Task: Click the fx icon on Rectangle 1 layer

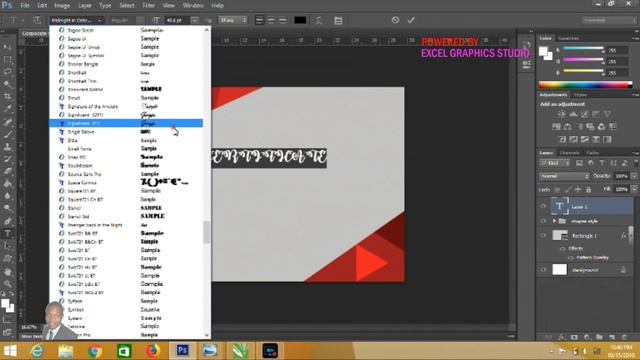Action: coord(624,236)
